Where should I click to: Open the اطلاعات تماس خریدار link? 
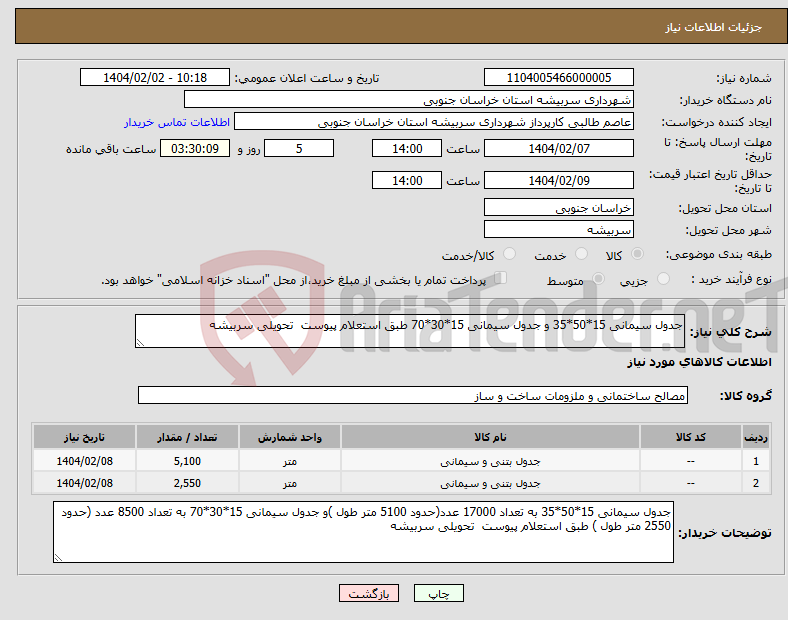(177, 122)
